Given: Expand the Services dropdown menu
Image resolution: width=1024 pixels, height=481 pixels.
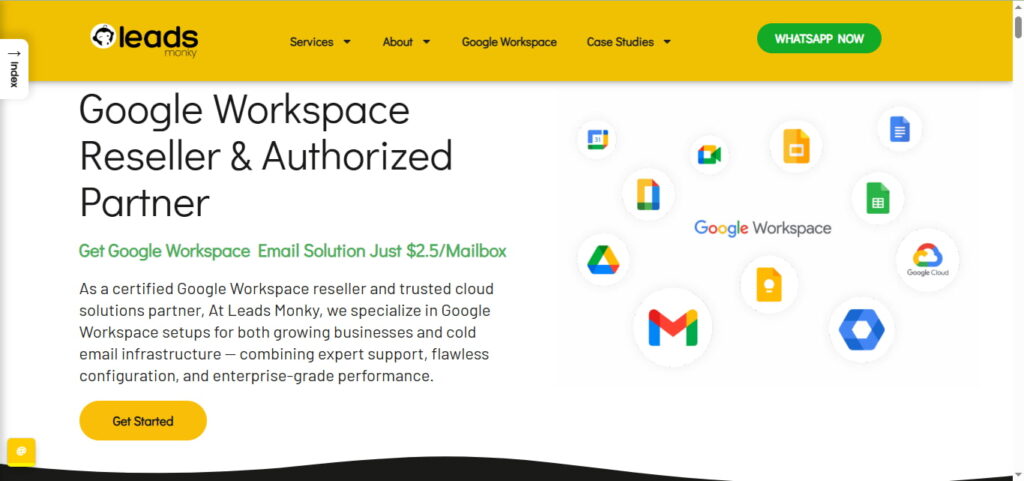Looking at the screenshot, I should pos(320,42).
